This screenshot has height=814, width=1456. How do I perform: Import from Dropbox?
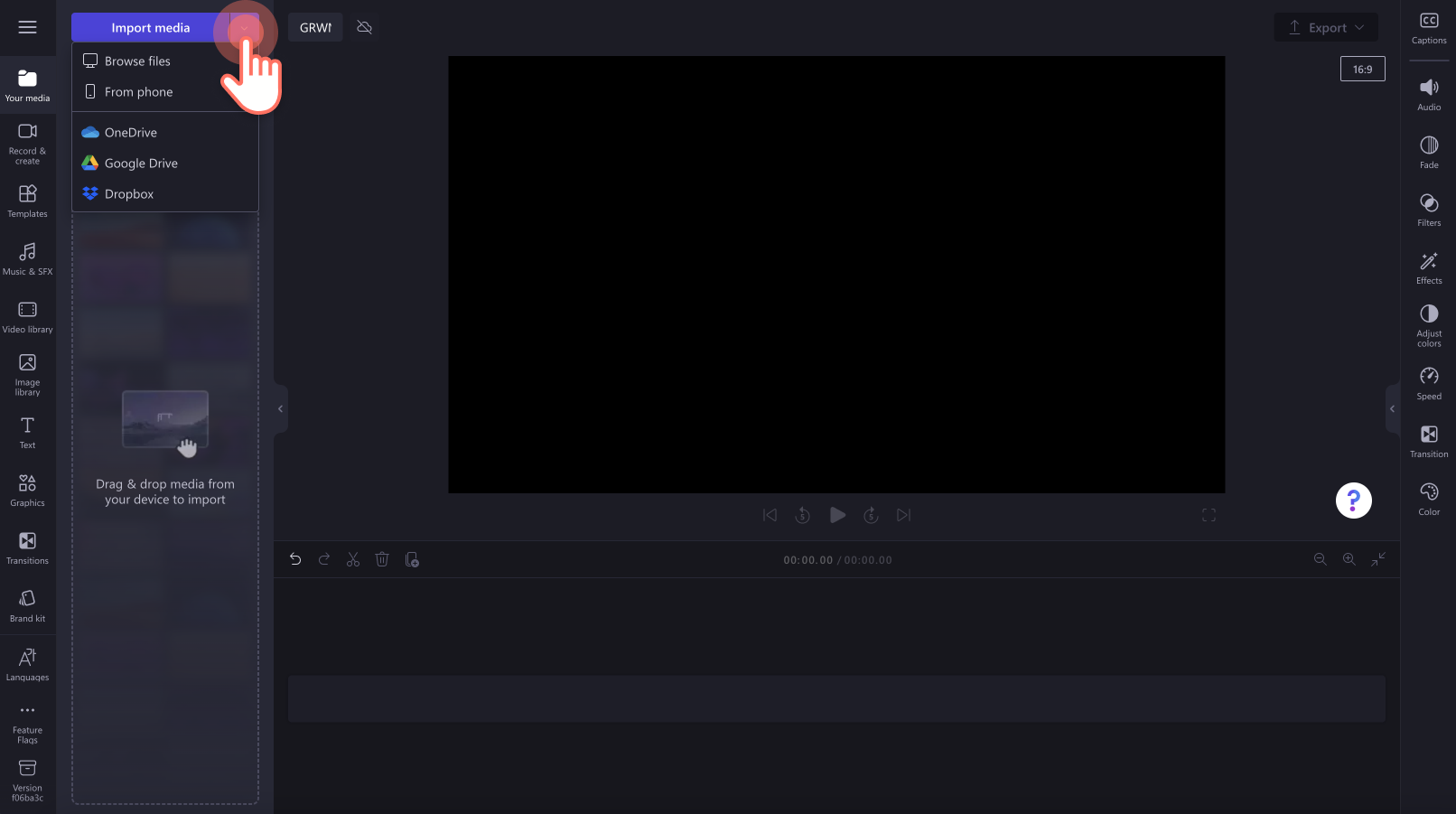[165, 193]
